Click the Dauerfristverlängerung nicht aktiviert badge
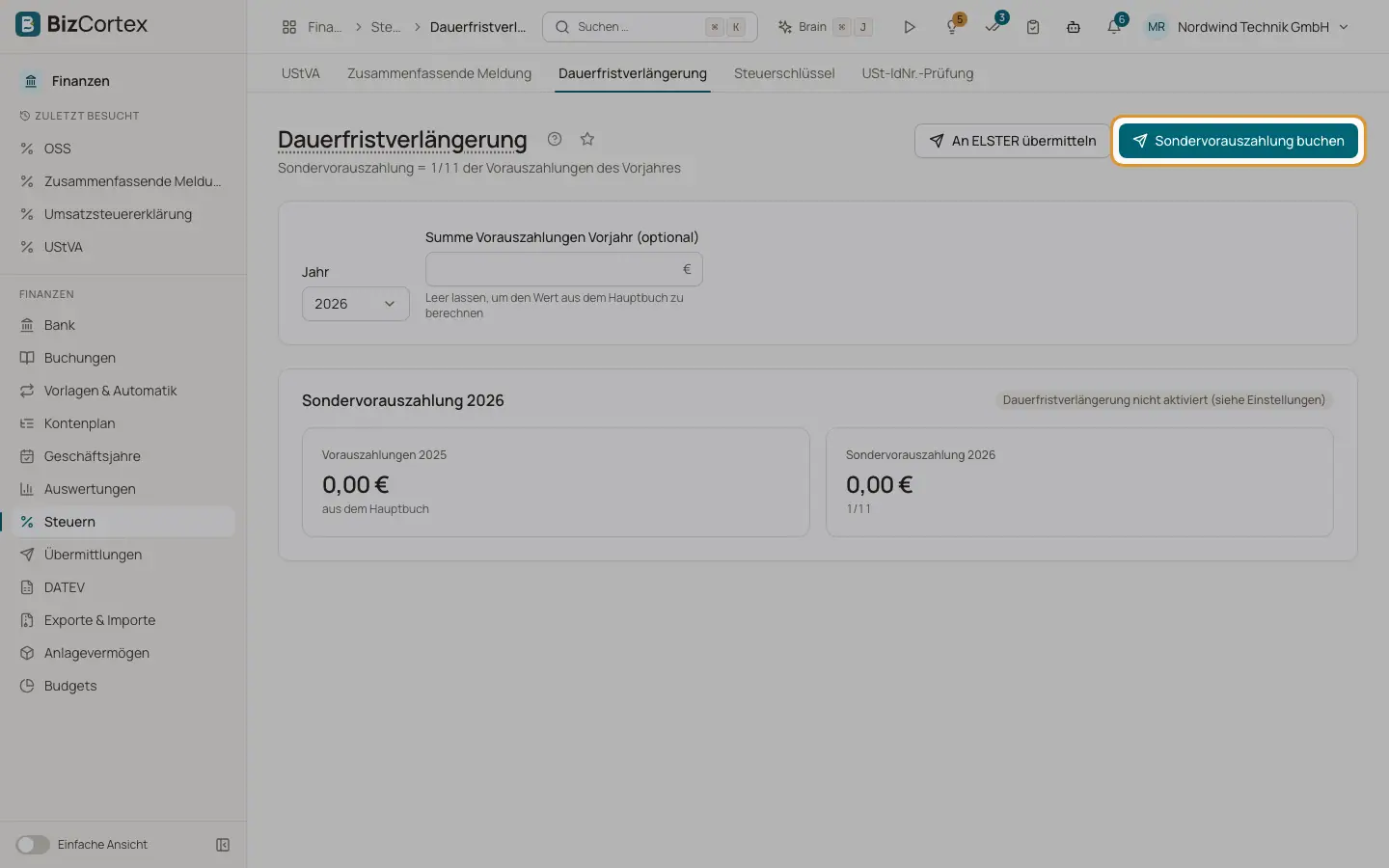 click(x=1163, y=400)
